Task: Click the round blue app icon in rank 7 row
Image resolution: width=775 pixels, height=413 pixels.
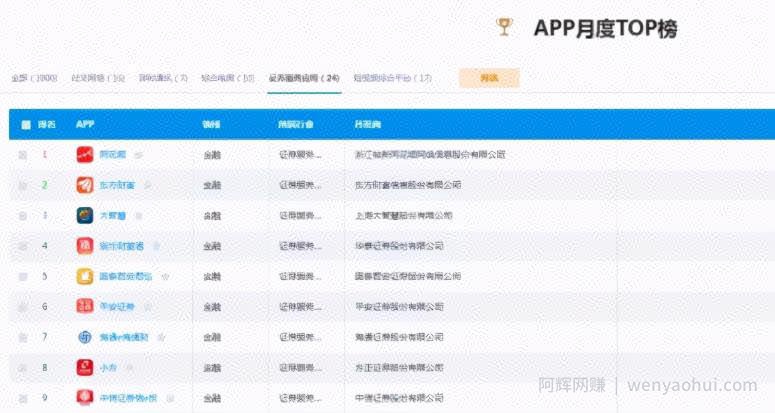Action: point(85,337)
